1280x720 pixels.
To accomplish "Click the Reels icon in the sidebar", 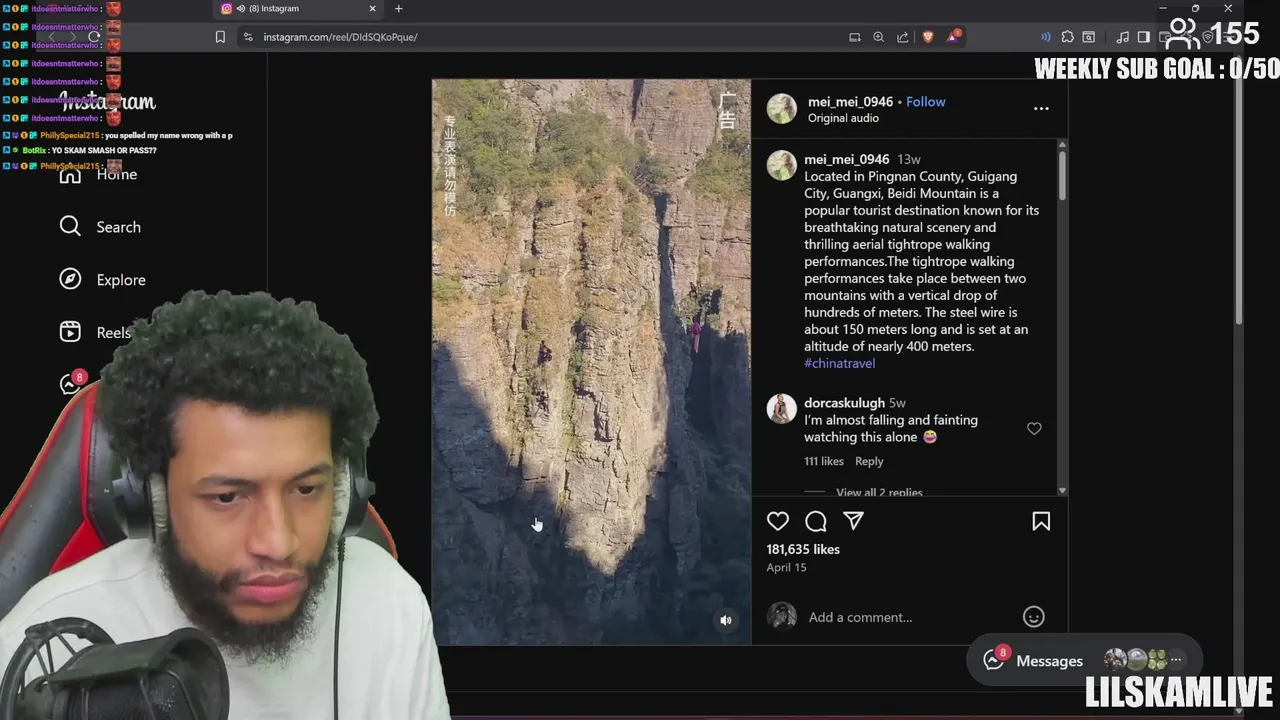I will click(70, 332).
